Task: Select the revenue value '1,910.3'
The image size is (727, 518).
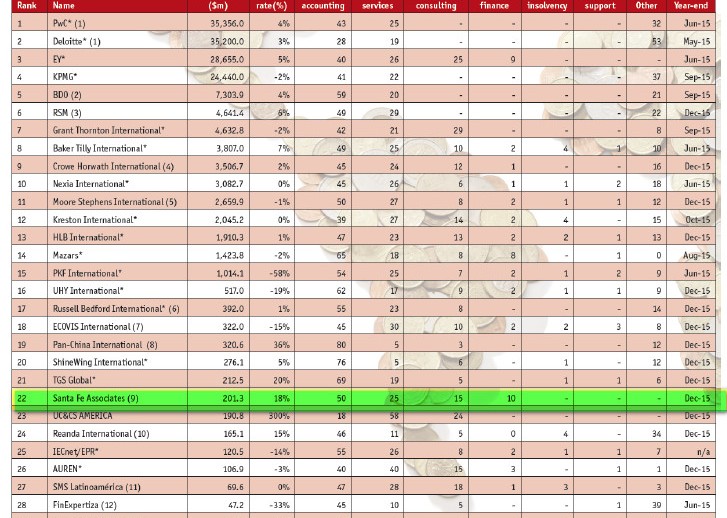Action: tap(230, 237)
